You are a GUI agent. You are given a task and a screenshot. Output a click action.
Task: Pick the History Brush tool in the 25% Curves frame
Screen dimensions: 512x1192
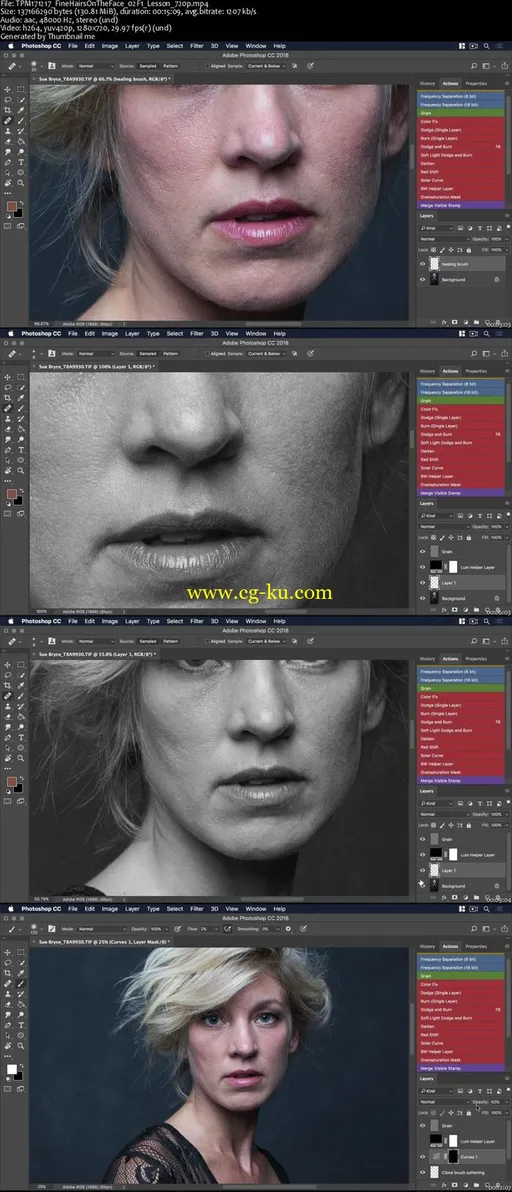pos(21,994)
